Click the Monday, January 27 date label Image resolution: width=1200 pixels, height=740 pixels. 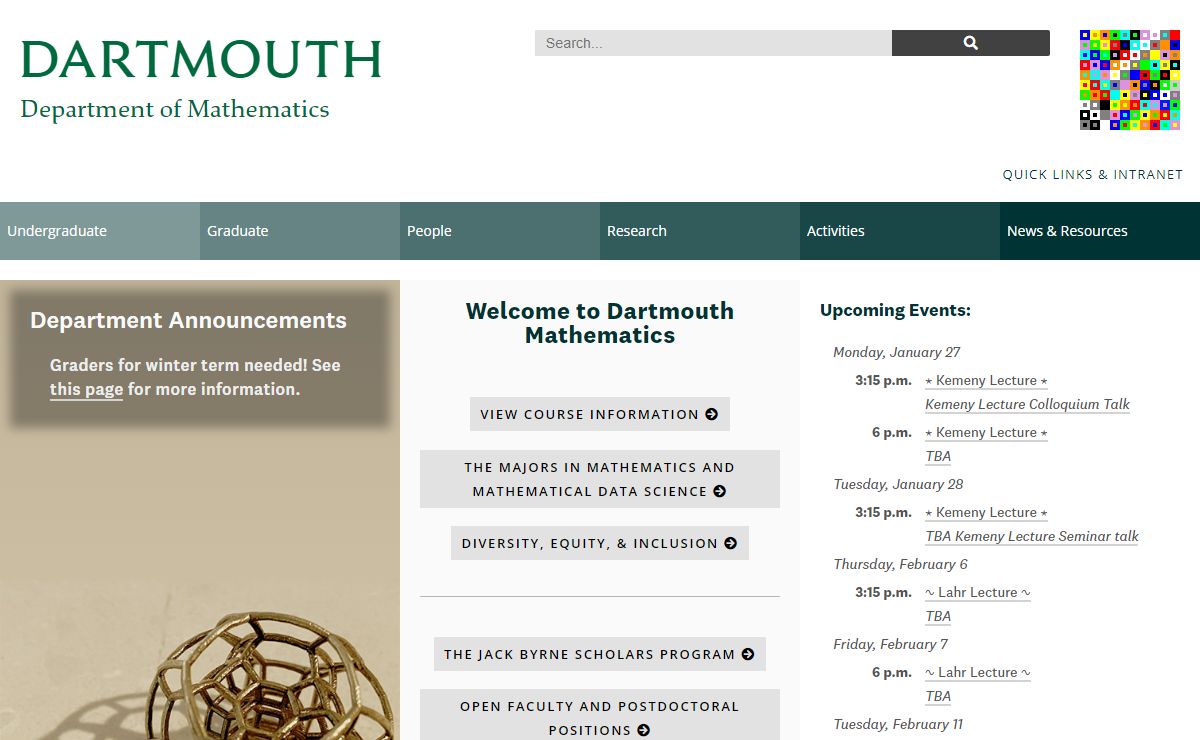[x=897, y=352]
